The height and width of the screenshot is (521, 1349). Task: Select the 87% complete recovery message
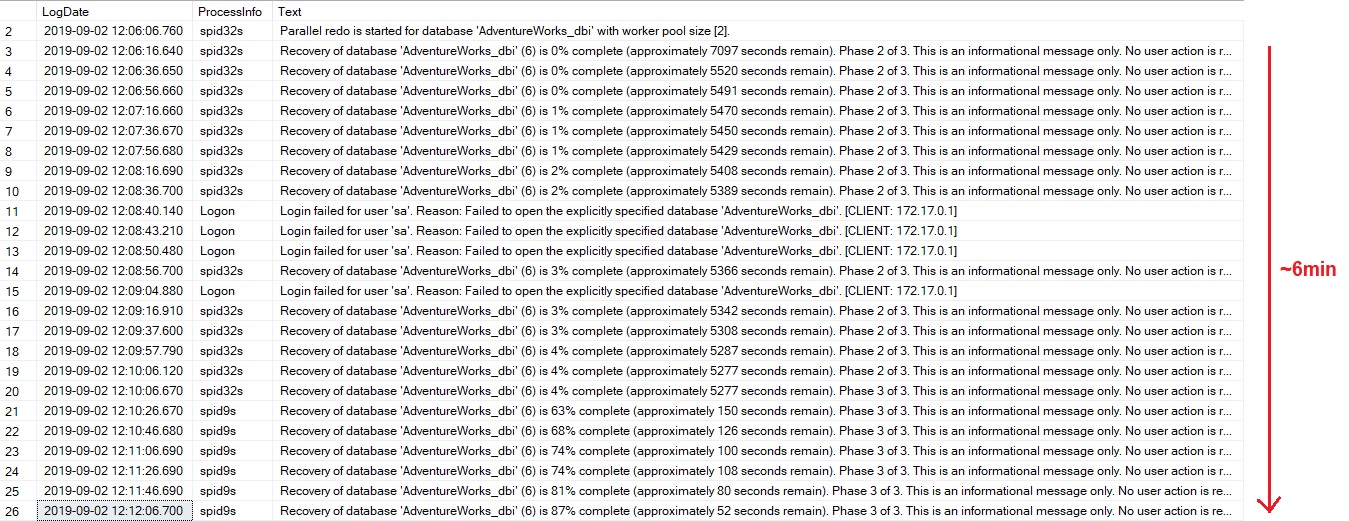[x=752, y=511]
